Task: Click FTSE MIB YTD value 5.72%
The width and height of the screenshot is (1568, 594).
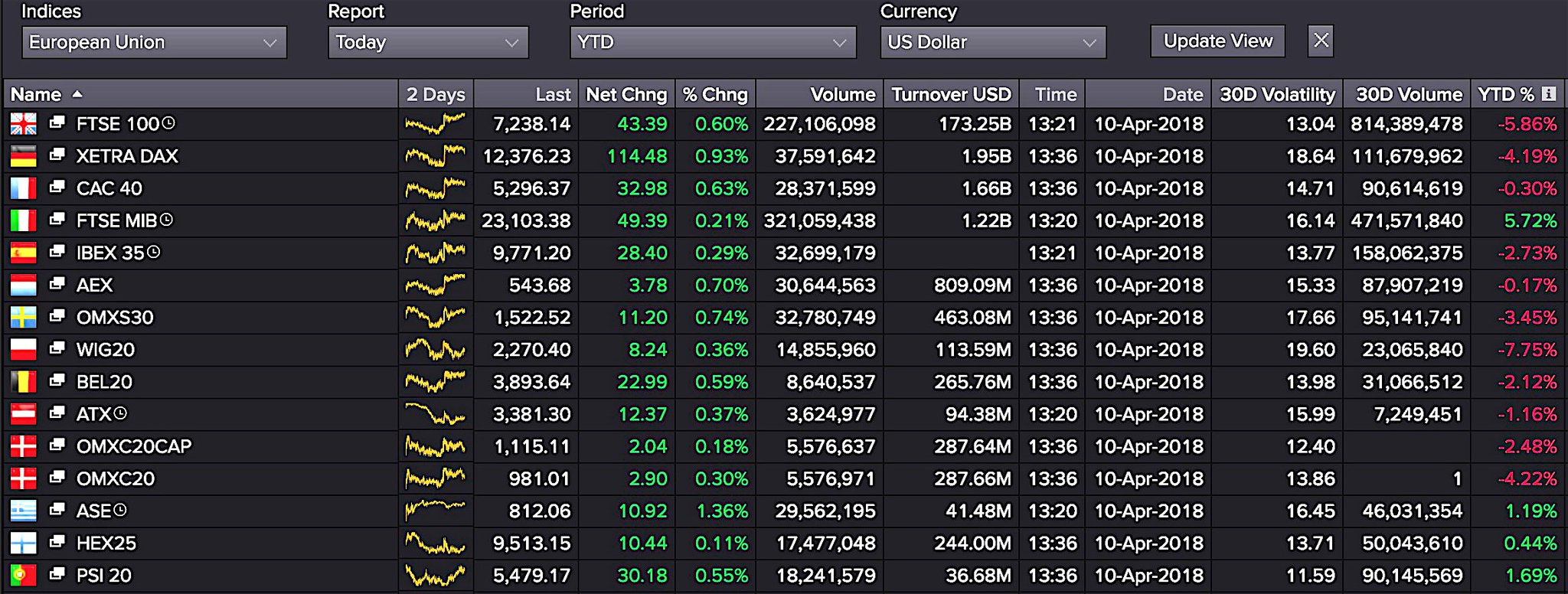Action: tap(1530, 221)
